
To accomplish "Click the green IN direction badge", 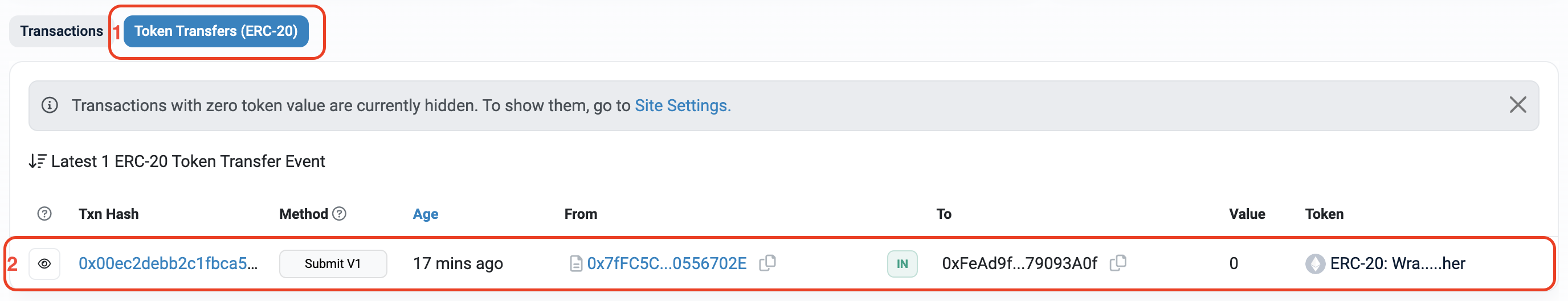I will [901, 264].
